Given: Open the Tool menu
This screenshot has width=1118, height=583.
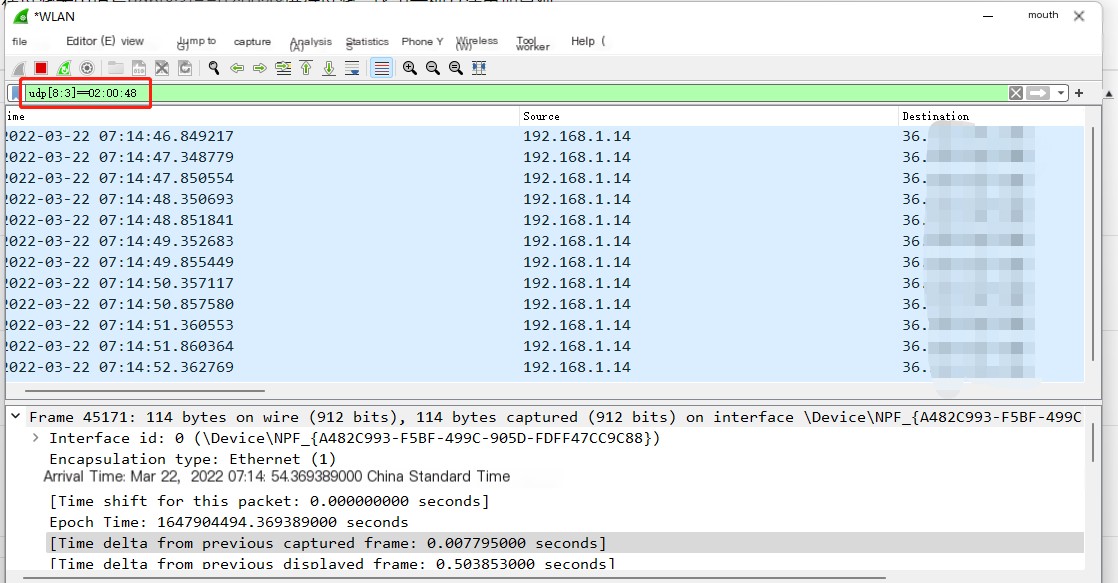Looking at the screenshot, I should tap(533, 43).
